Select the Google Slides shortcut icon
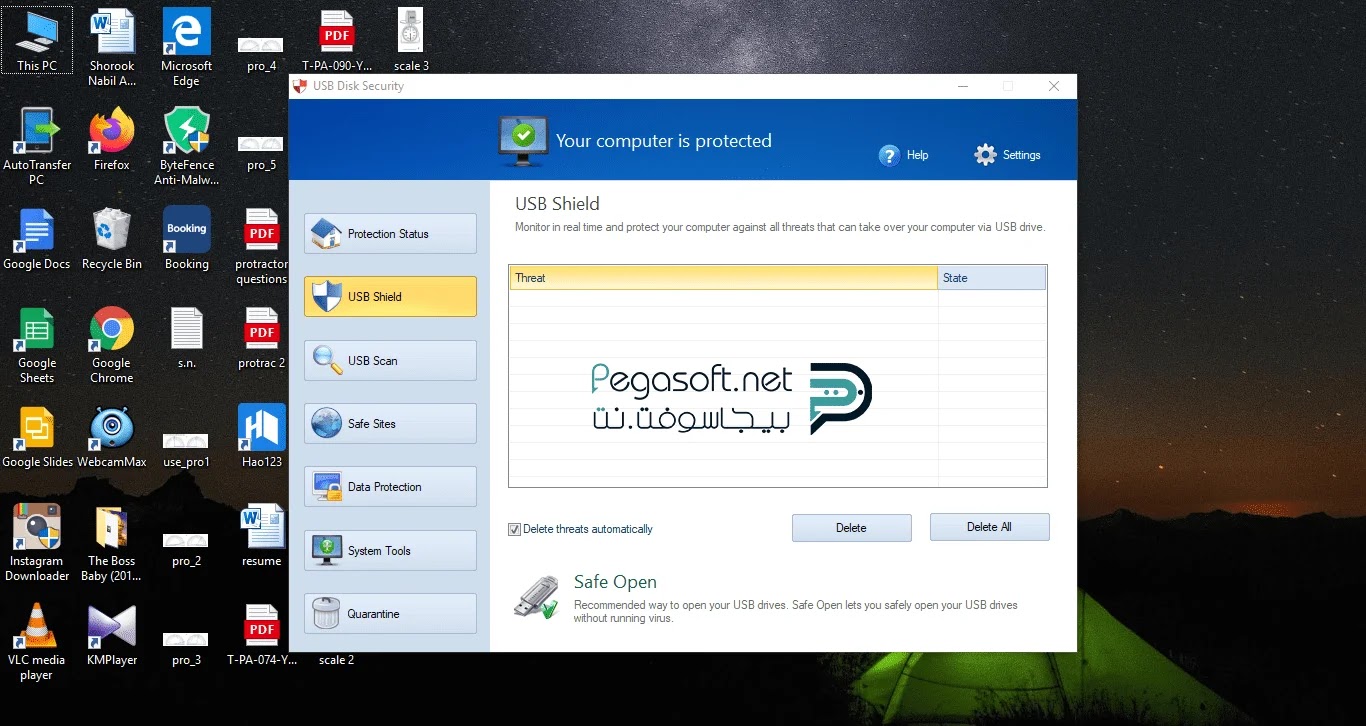1366x726 pixels. point(37,437)
